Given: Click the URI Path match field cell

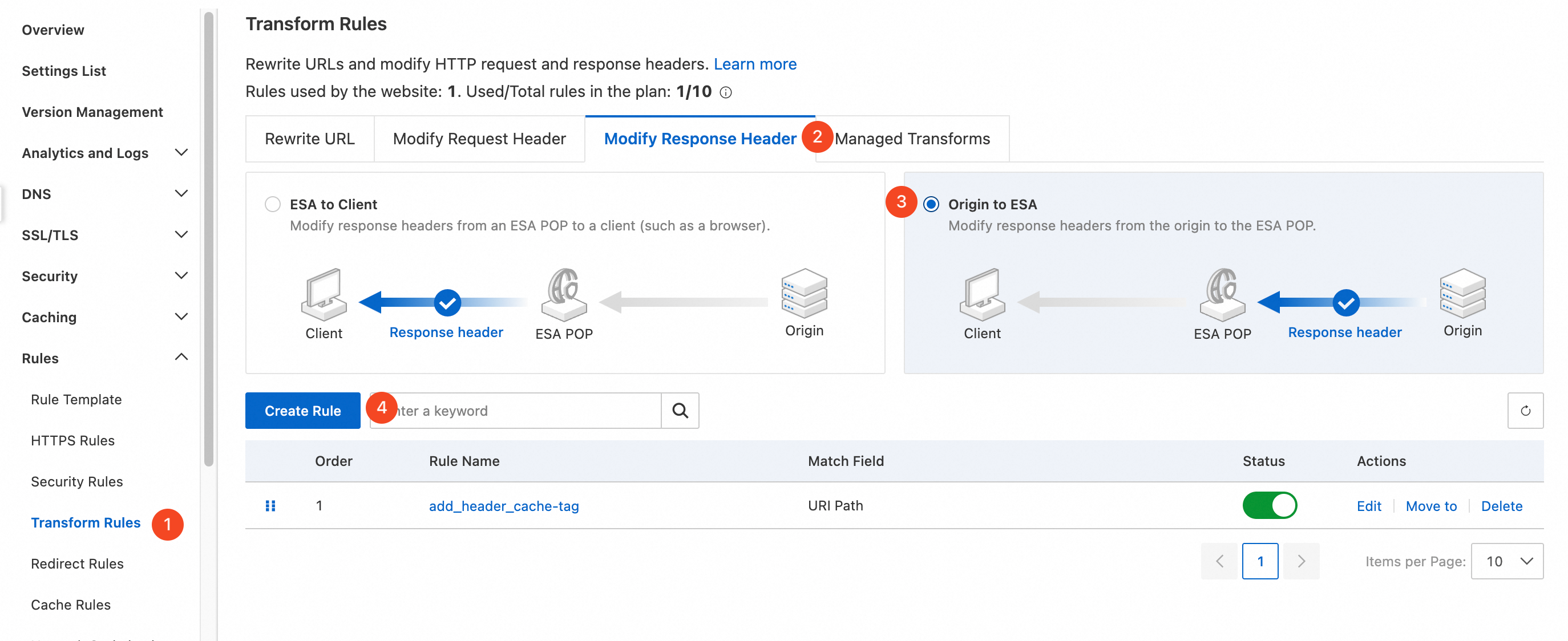Looking at the screenshot, I should point(835,505).
